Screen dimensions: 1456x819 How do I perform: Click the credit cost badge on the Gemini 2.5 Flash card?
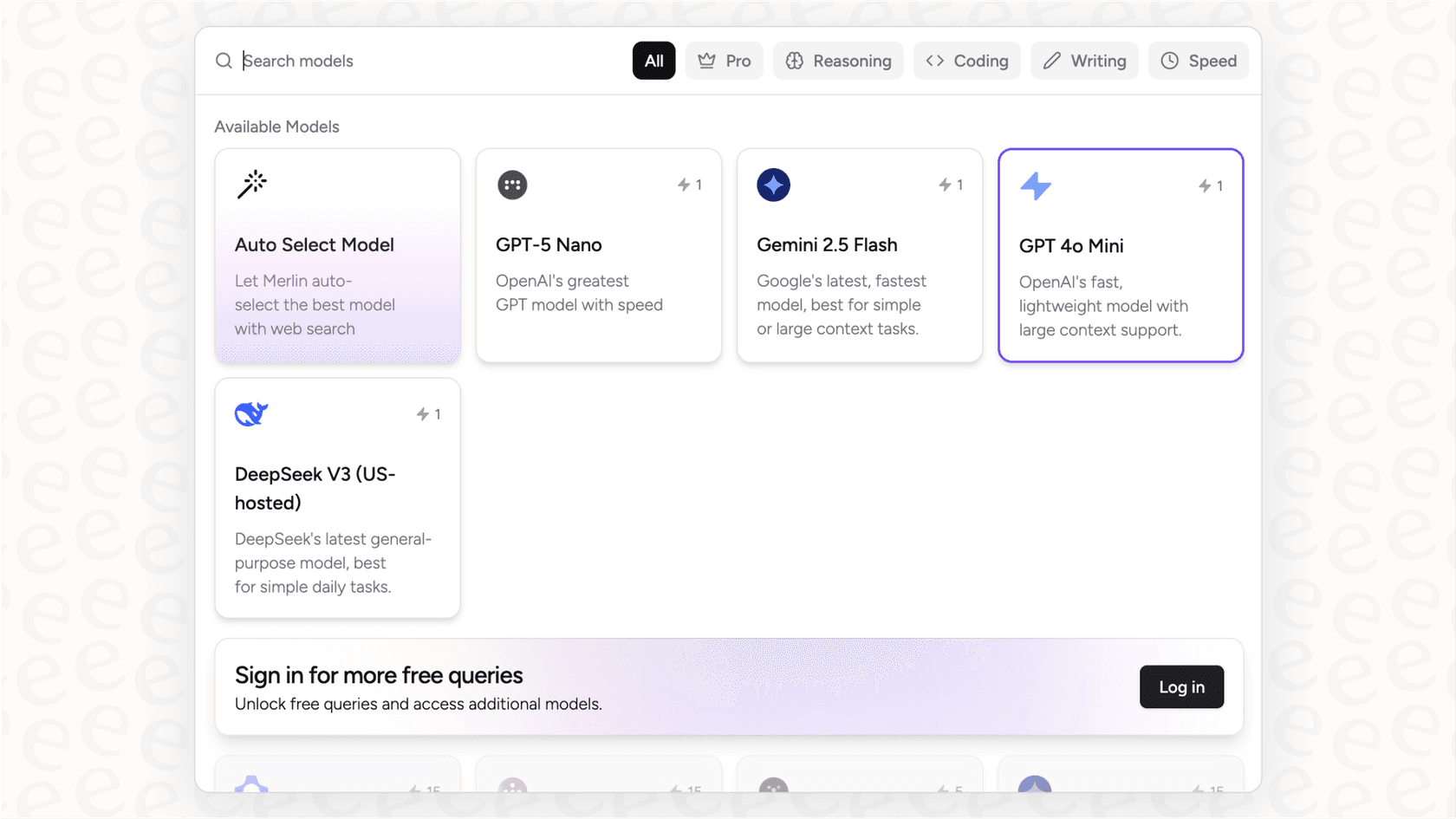951,185
